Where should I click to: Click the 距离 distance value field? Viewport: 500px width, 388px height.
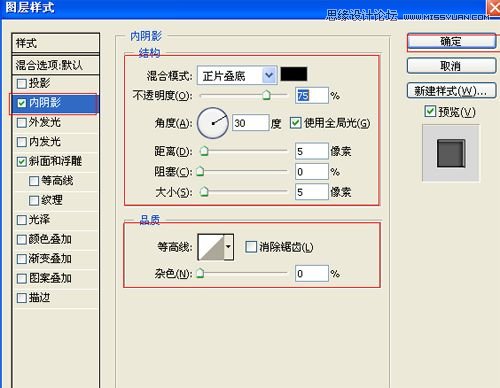[312, 151]
